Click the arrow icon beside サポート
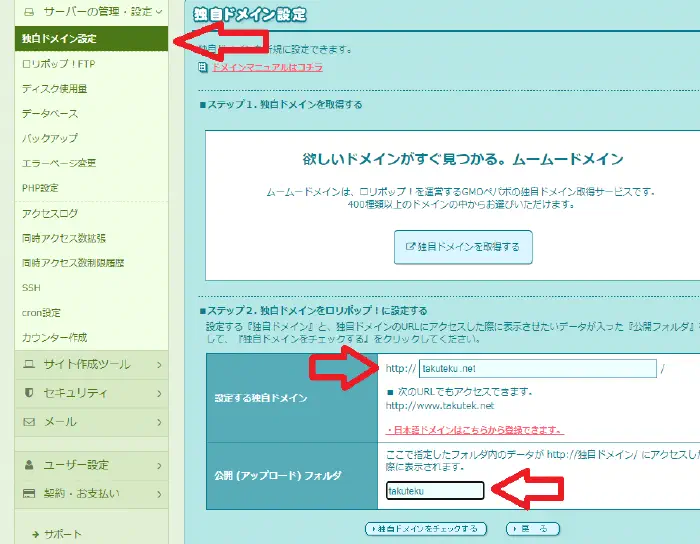The width and height of the screenshot is (700, 544). (36, 534)
